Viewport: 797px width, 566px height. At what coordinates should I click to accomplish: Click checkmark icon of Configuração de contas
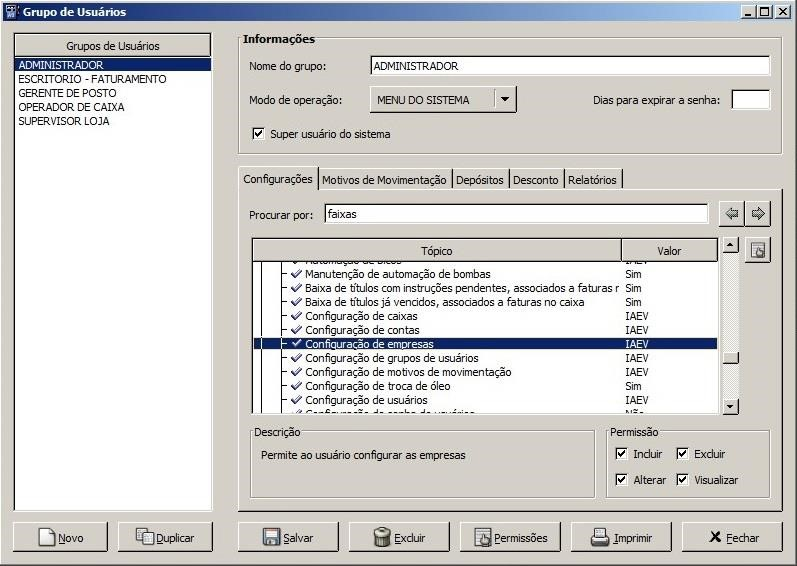(296, 330)
